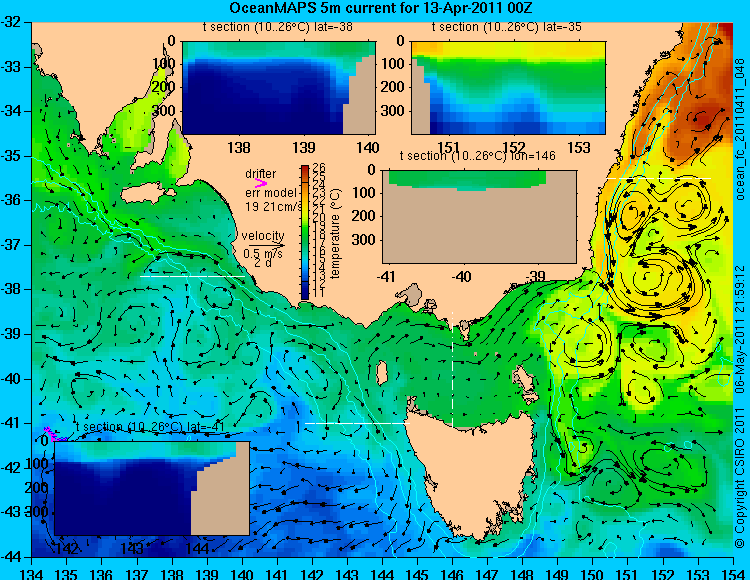Click the white dashed lat=-38 section line

click(x=193, y=277)
